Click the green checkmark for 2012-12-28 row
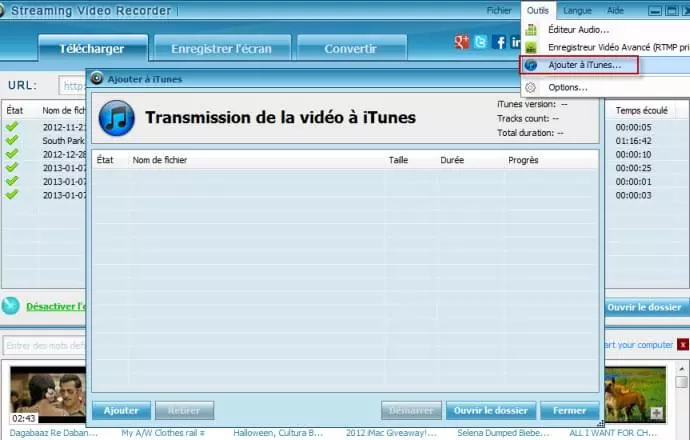690x440 pixels. click(12, 154)
